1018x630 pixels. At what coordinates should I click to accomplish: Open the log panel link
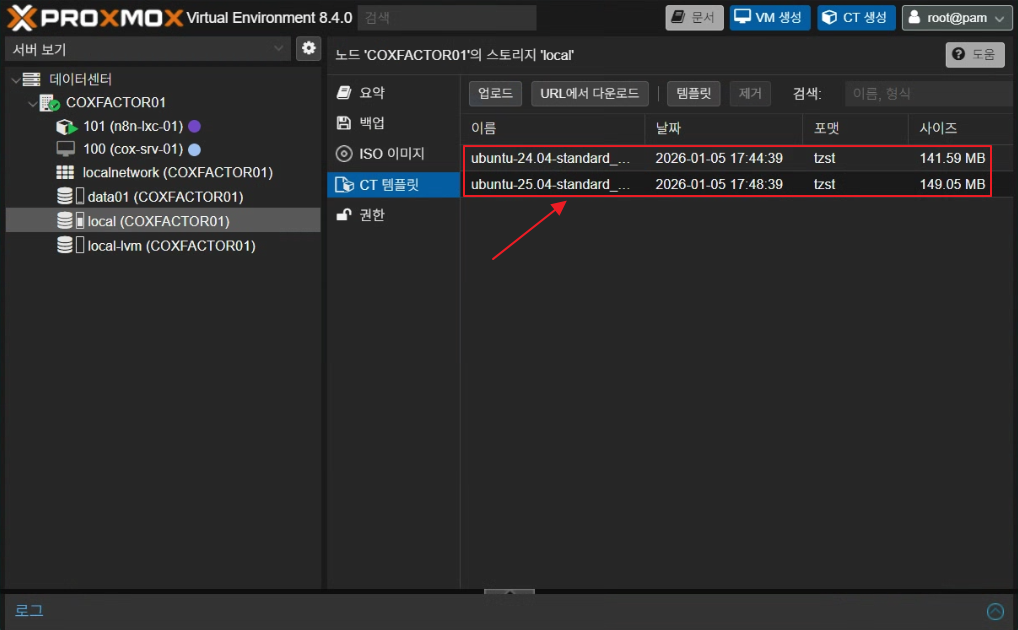point(29,611)
